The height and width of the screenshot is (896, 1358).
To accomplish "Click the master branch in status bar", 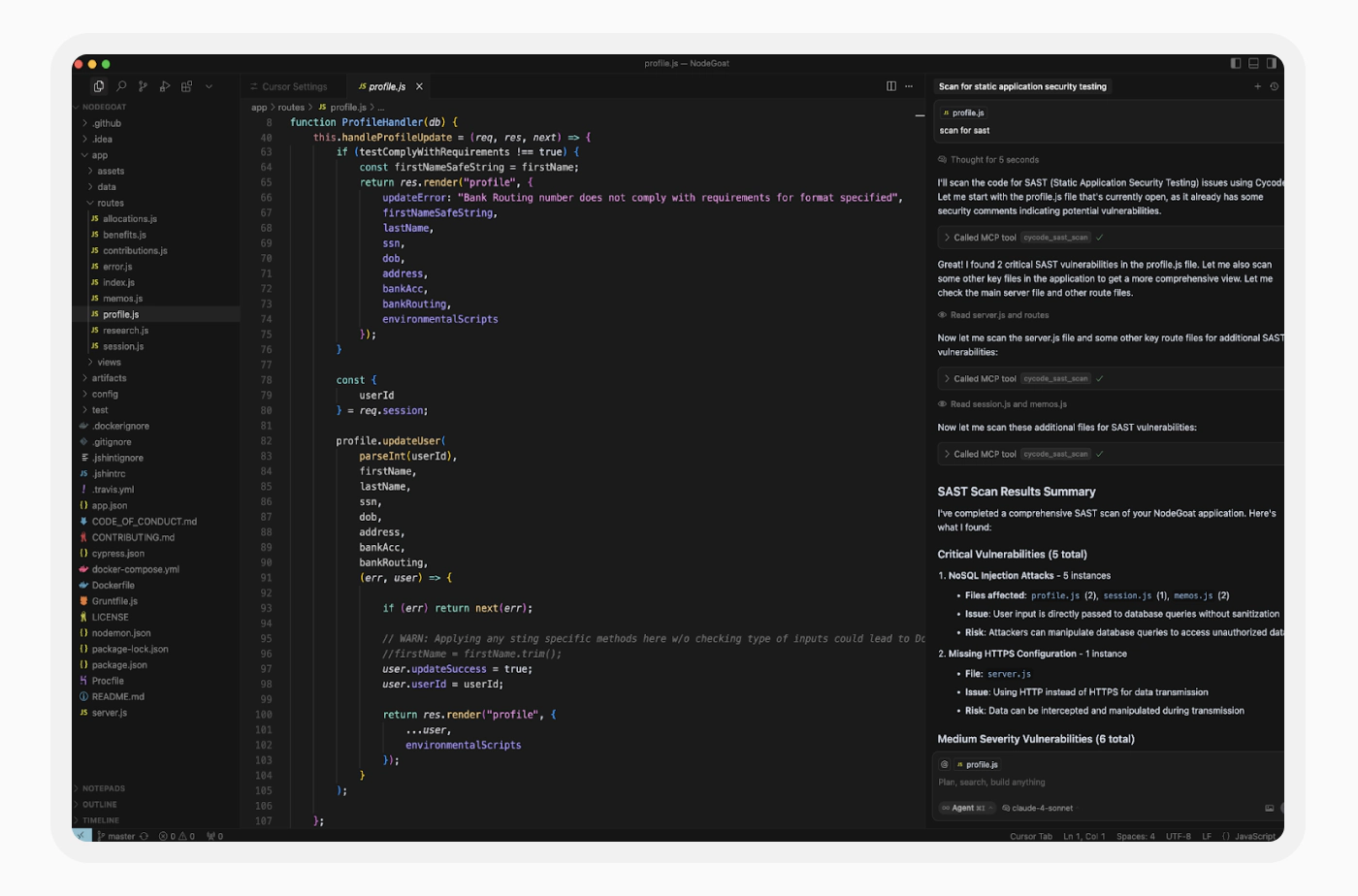I will point(121,836).
